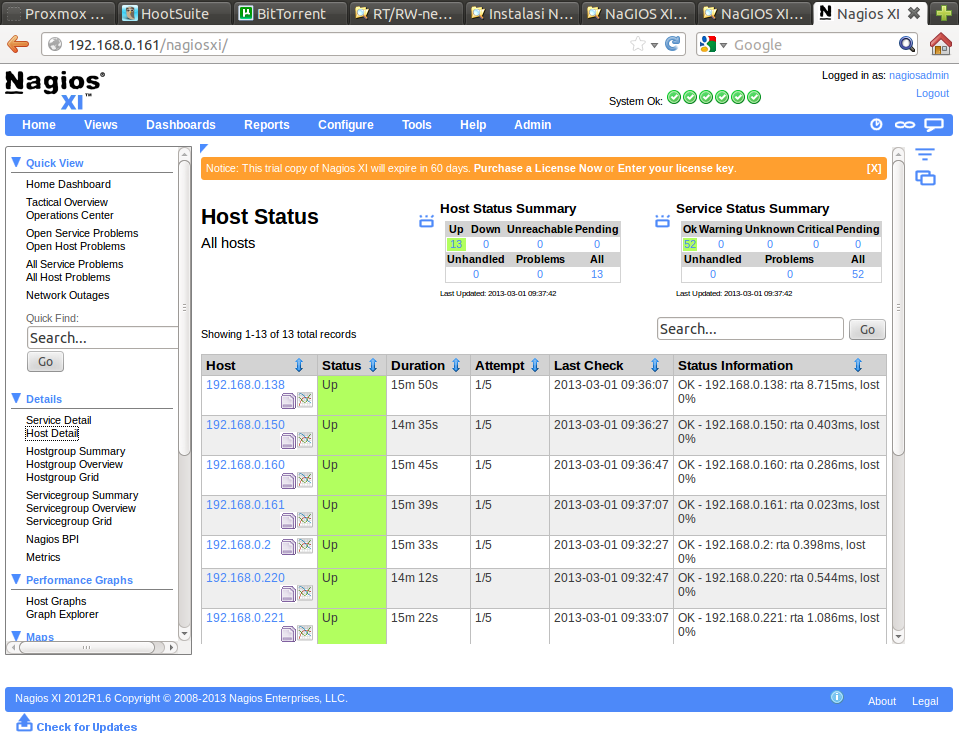Collapse the Performance Graphs sidebar section
959x744 pixels.
(16, 579)
